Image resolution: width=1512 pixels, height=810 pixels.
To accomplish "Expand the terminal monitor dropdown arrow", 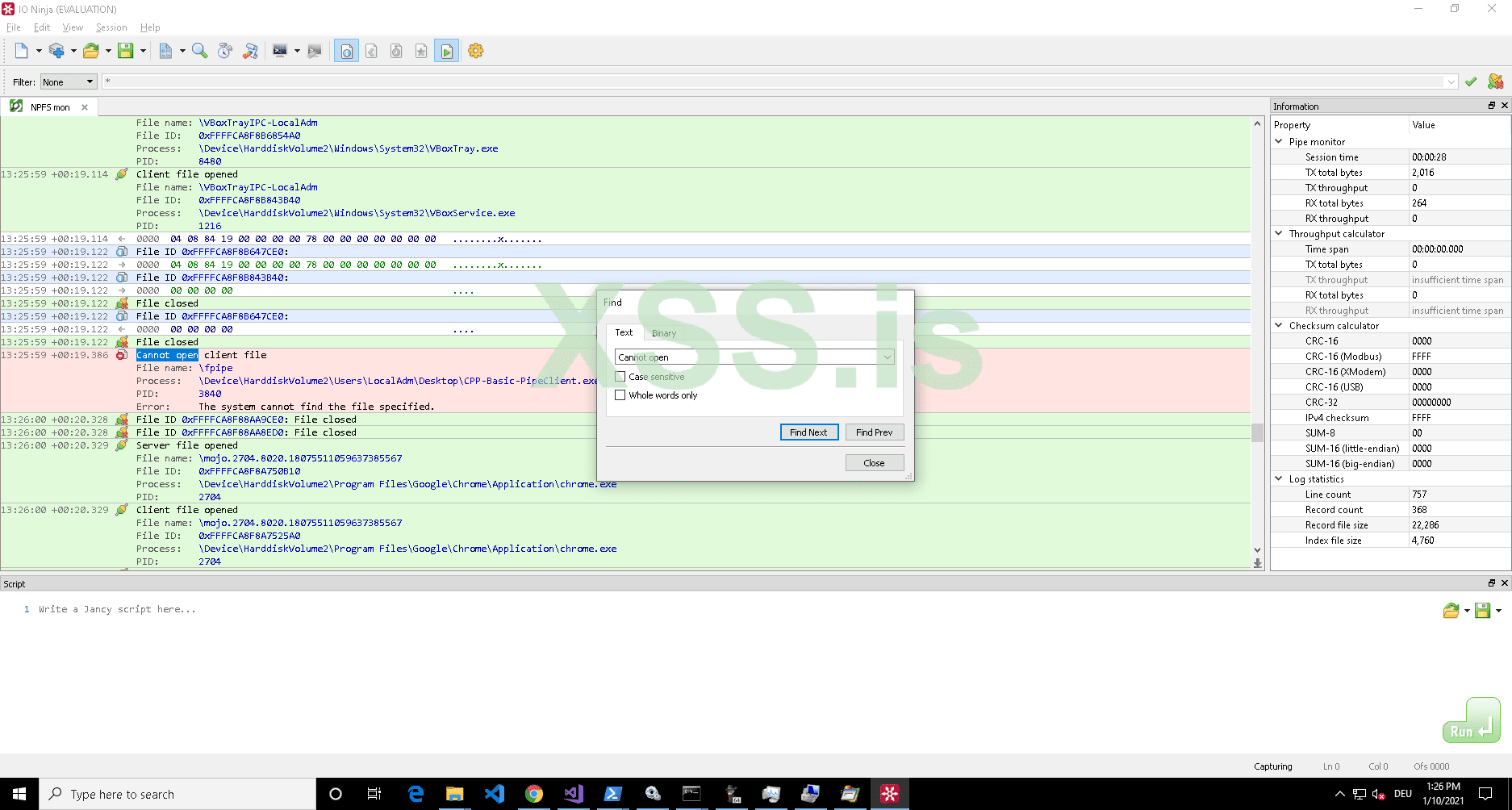I will pyautogui.click(x=297, y=51).
